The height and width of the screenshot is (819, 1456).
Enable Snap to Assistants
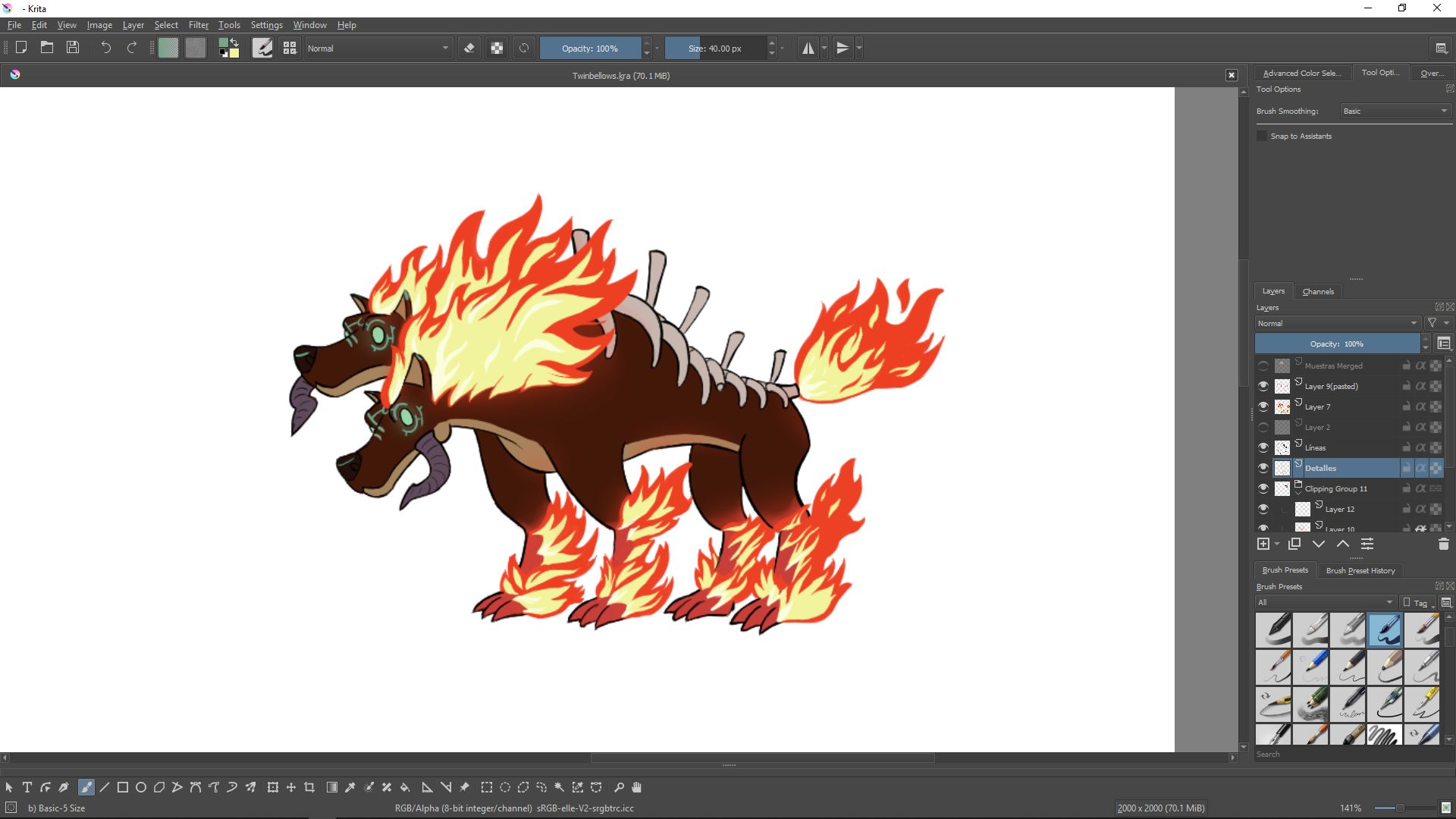click(x=1260, y=136)
